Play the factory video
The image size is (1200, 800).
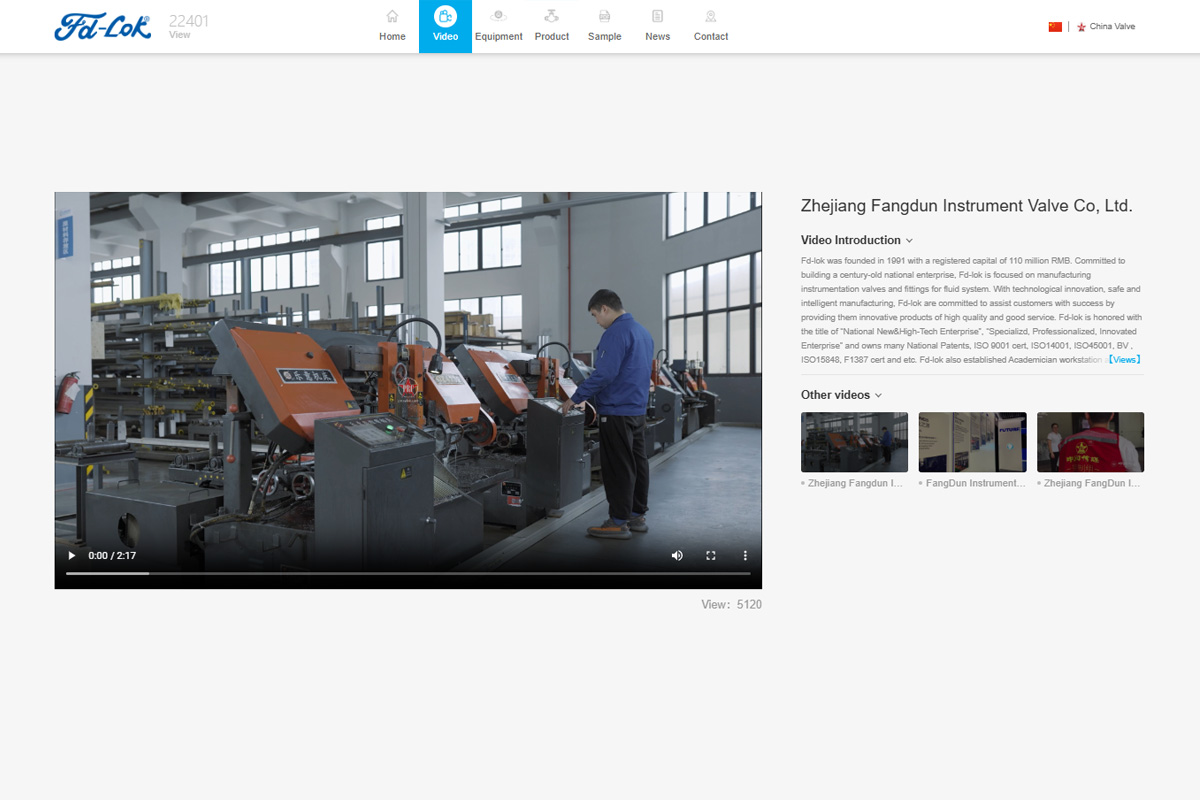pos(71,555)
